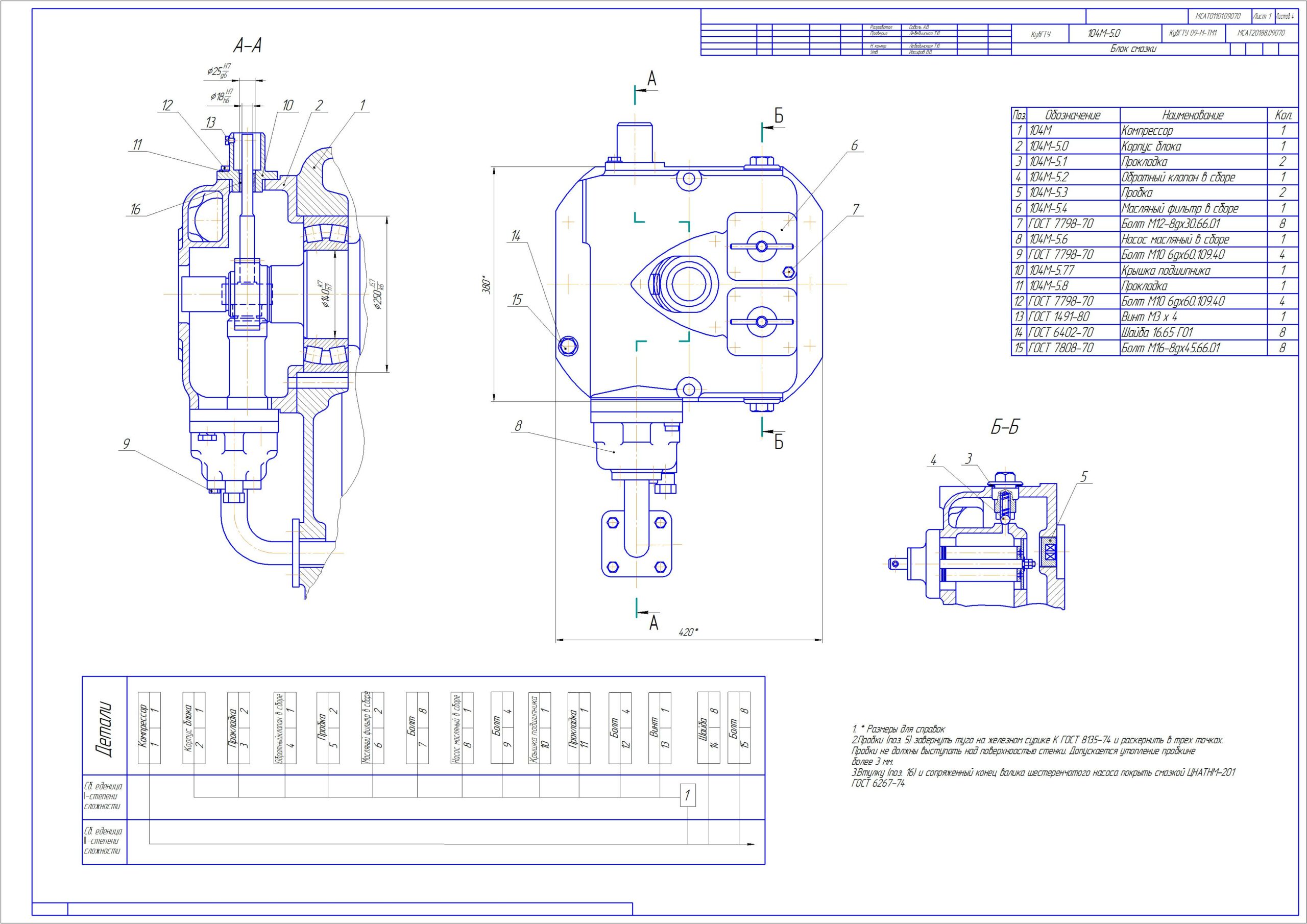Select 'Болт М16-8gx45.66.01' table entry
The width and height of the screenshot is (1307, 924).
point(1170,348)
